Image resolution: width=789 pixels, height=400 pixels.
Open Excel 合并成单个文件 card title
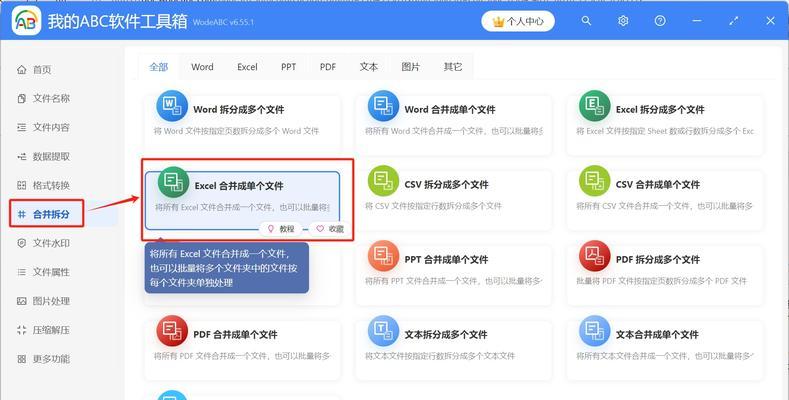coord(239,186)
